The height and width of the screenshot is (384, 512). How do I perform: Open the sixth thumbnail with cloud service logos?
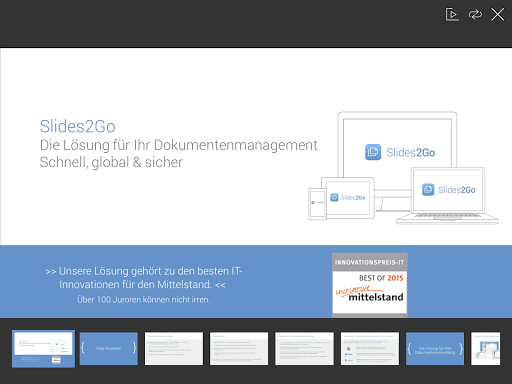pos(370,348)
